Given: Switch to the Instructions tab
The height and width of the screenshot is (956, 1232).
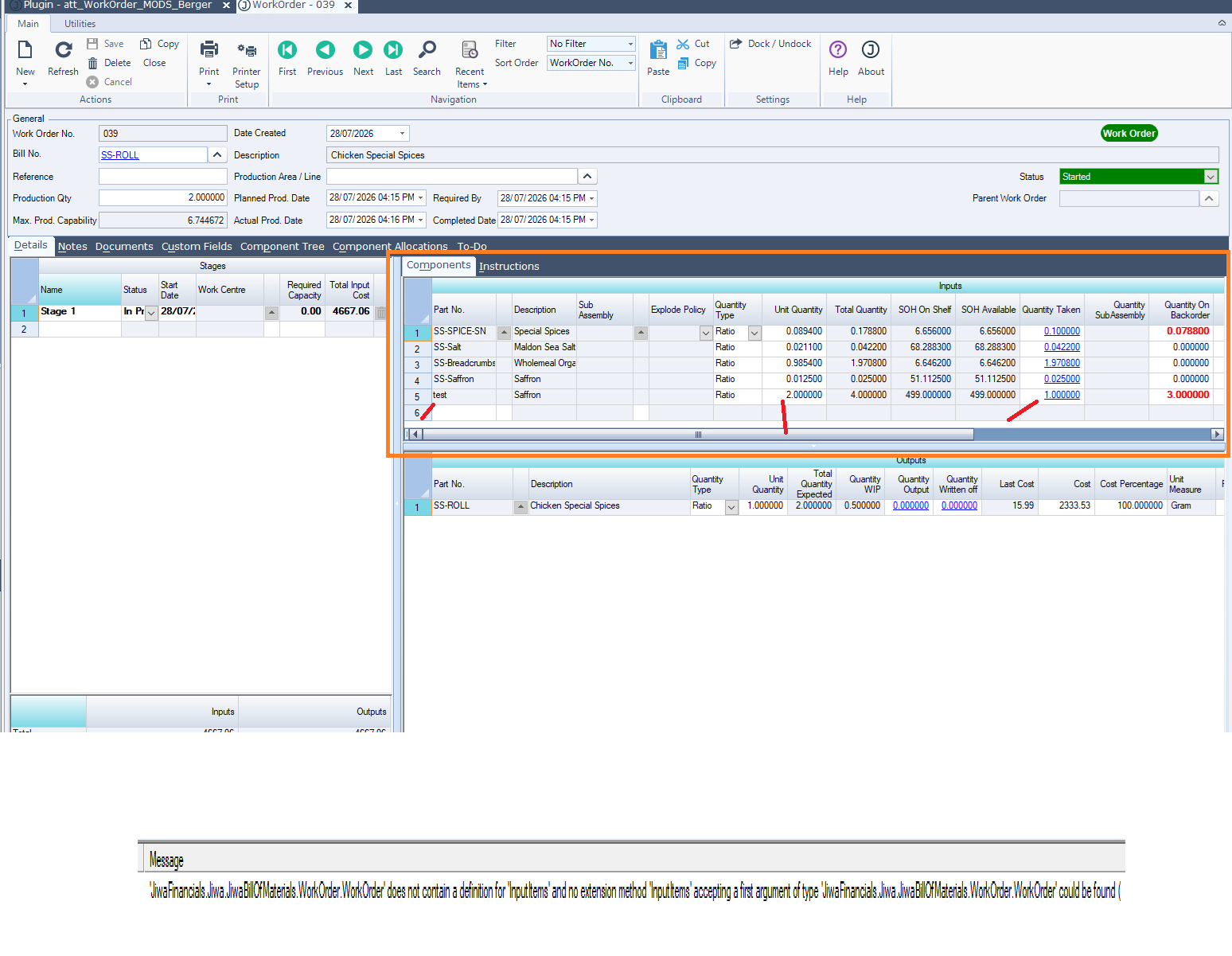Looking at the screenshot, I should point(509,266).
